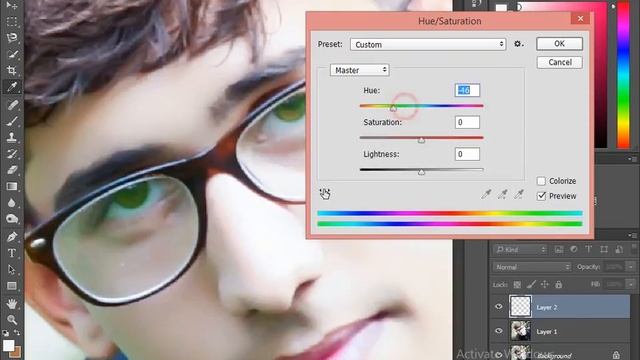Filter layers by shape layer icon

604,249
